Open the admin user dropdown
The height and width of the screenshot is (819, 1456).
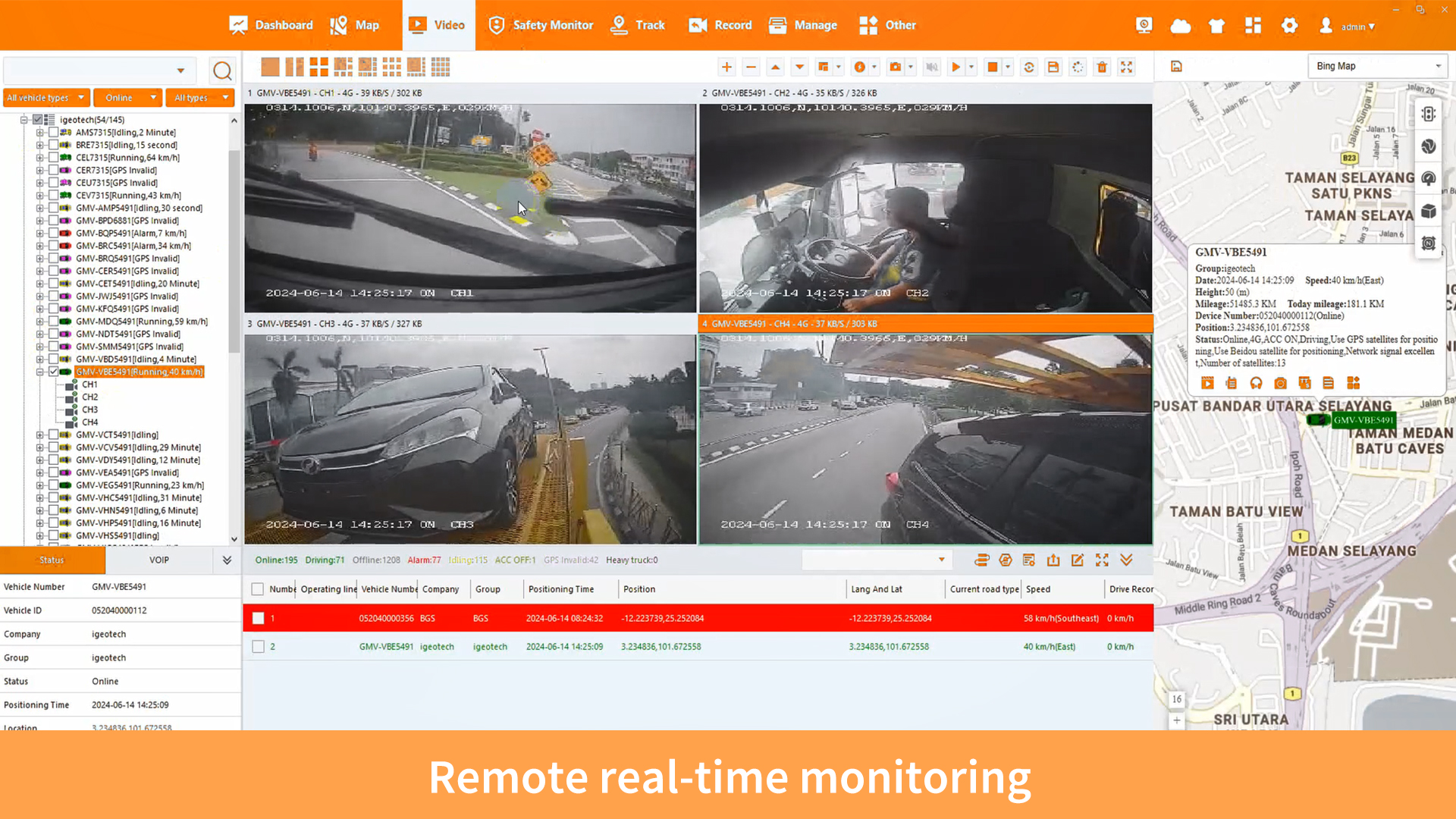1348,26
